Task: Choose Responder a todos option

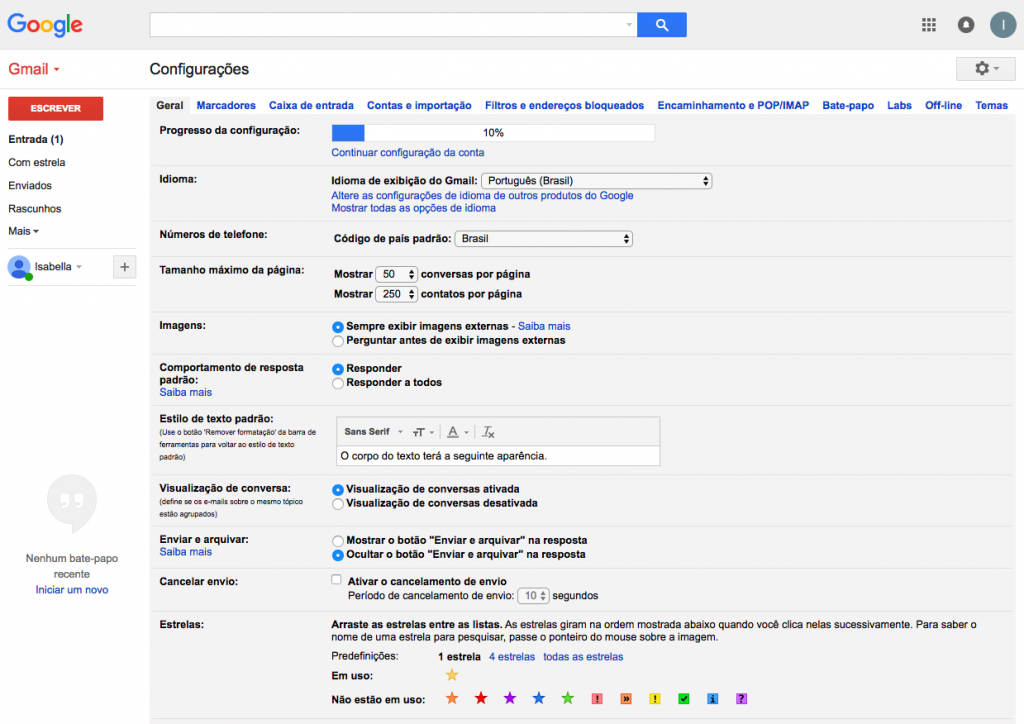Action: [338, 384]
